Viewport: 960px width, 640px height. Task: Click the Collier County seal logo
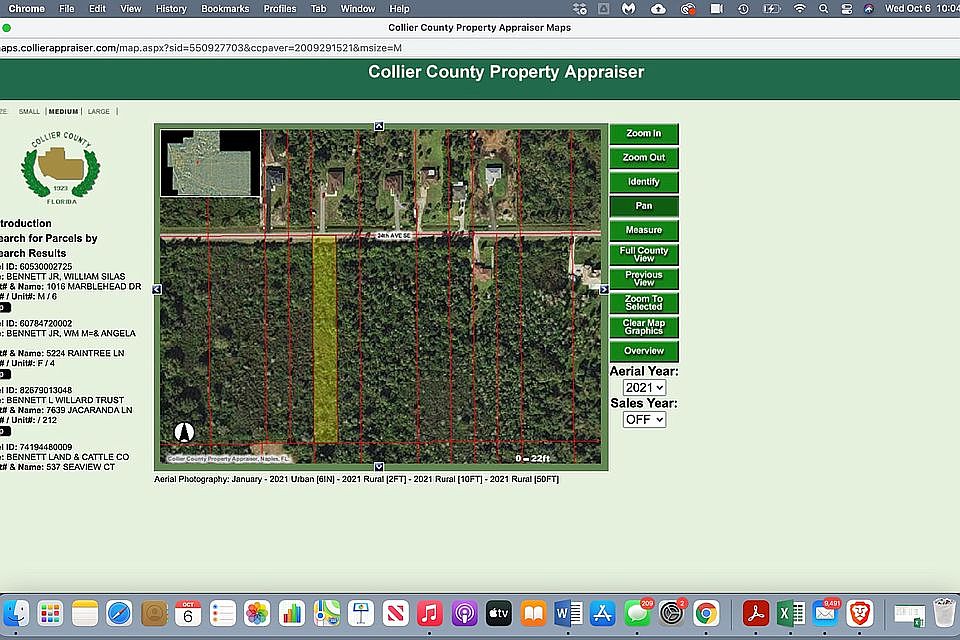coord(61,168)
